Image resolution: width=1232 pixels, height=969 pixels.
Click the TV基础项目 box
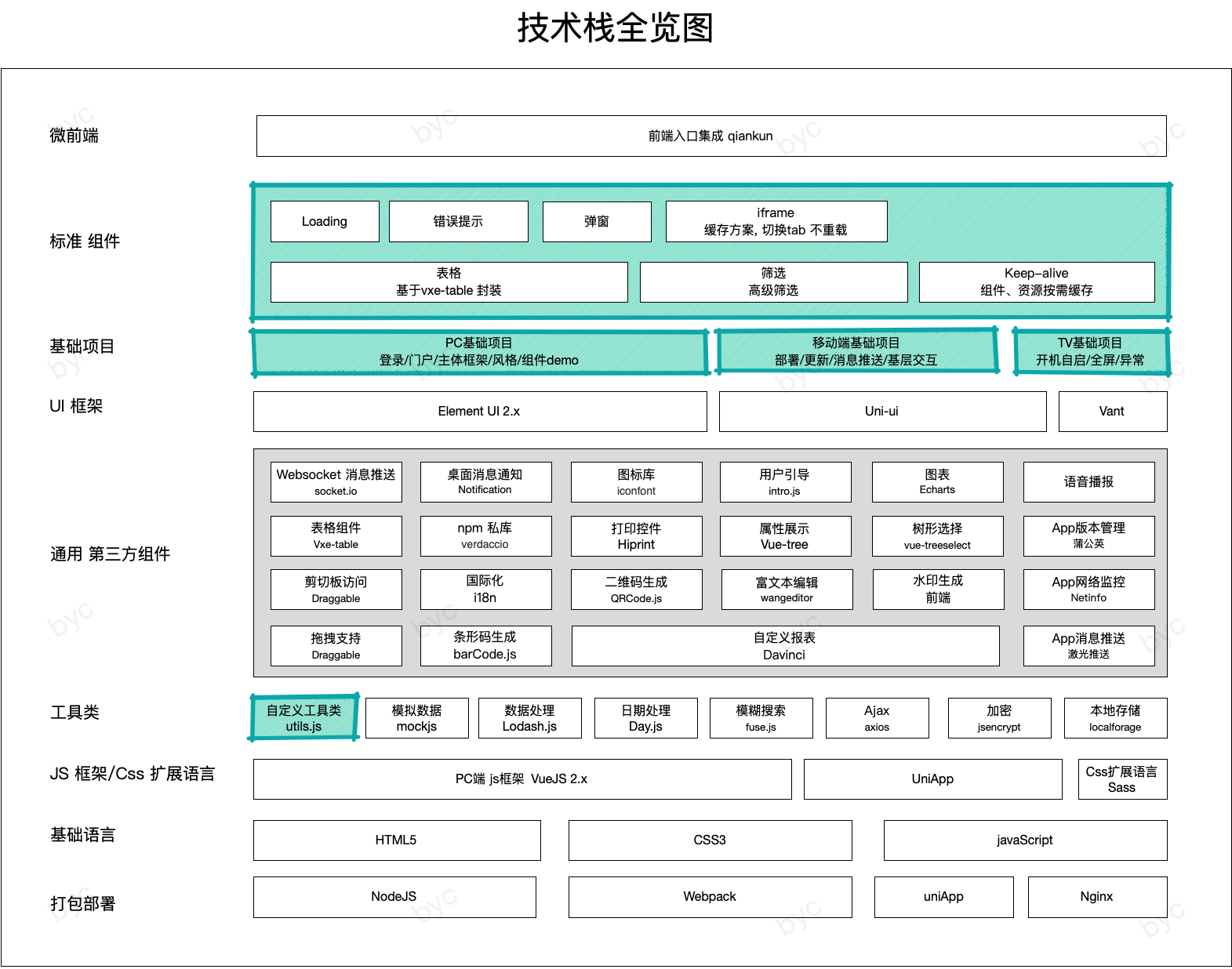point(1091,352)
